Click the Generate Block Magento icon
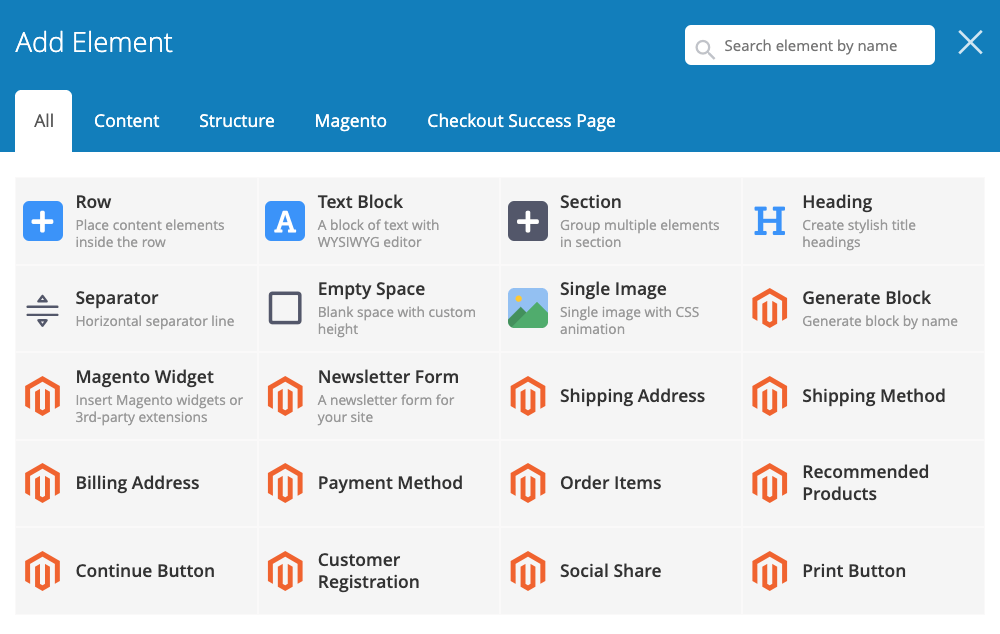The height and width of the screenshot is (634, 1000). (x=770, y=308)
